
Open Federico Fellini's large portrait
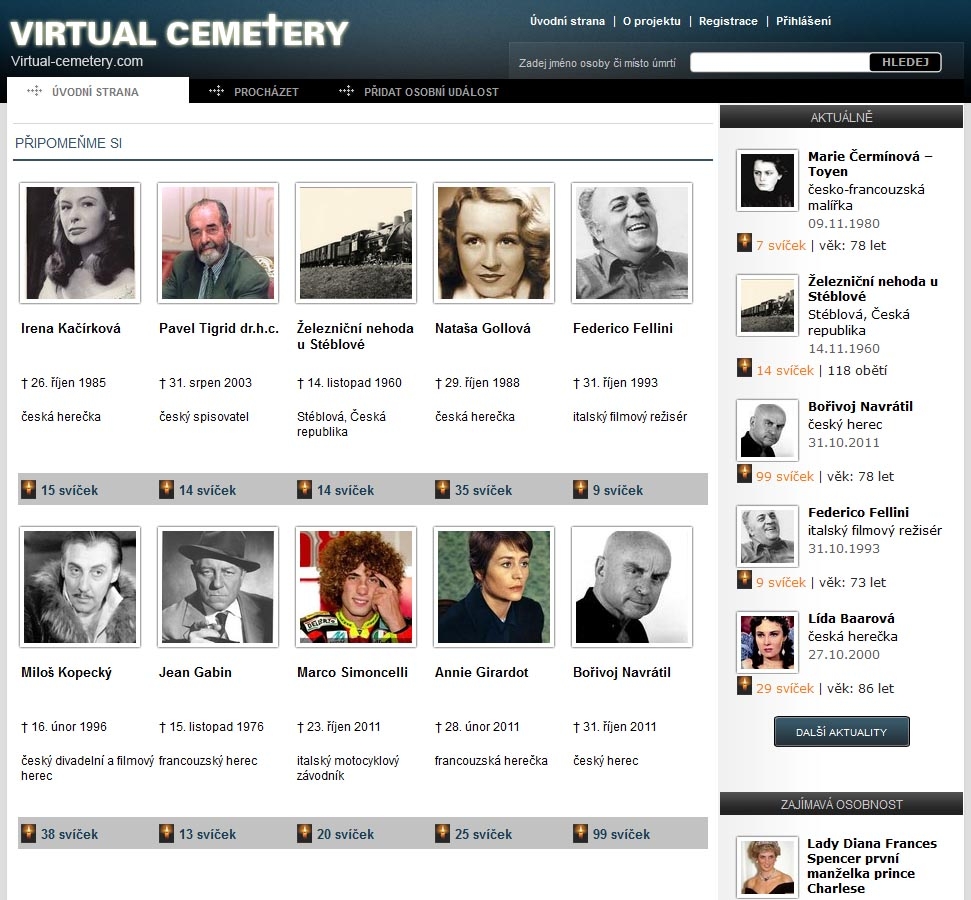point(632,243)
